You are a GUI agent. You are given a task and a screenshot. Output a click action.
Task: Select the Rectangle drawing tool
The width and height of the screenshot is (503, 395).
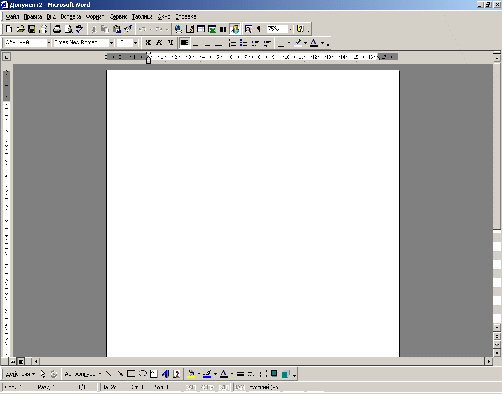pyautogui.click(x=131, y=374)
